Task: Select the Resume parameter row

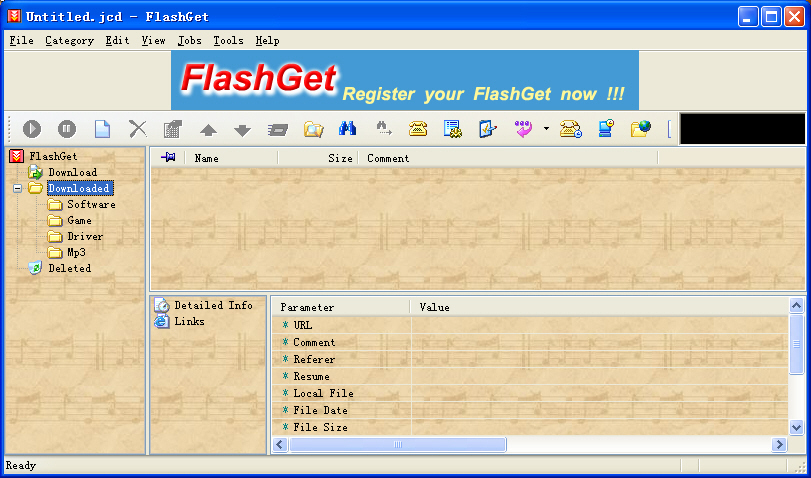Action: pyautogui.click(x=531, y=376)
